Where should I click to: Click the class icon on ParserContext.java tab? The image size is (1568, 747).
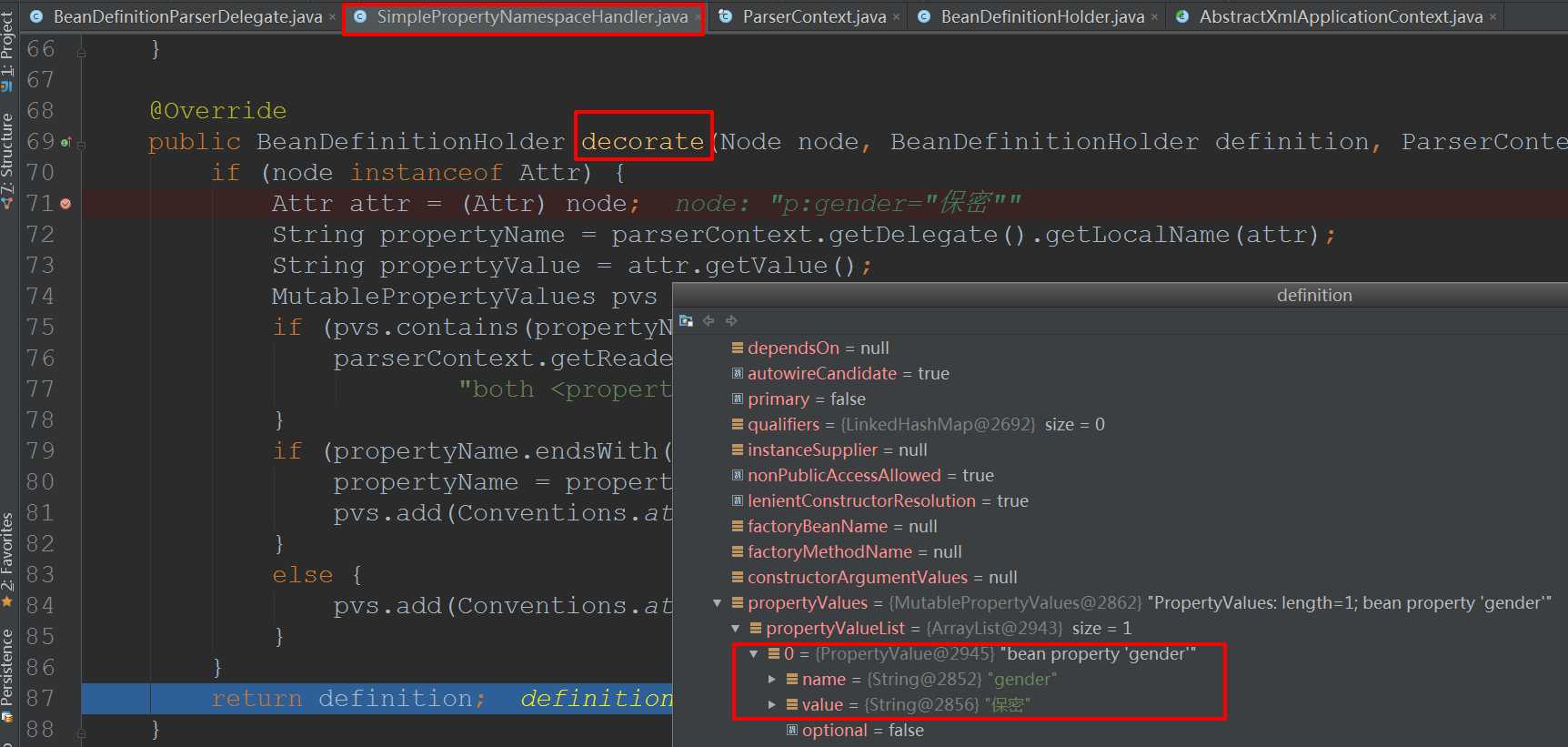click(x=725, y=16)
